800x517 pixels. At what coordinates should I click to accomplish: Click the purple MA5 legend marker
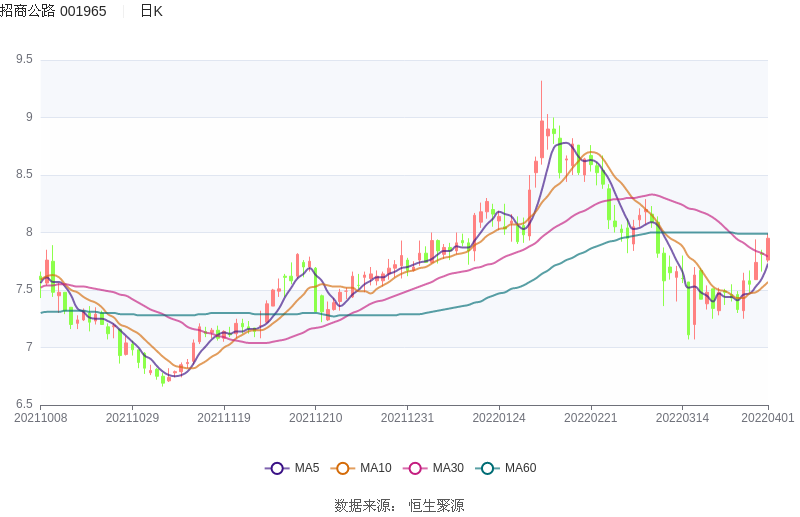pyautogui.click(x=277, y=468)
